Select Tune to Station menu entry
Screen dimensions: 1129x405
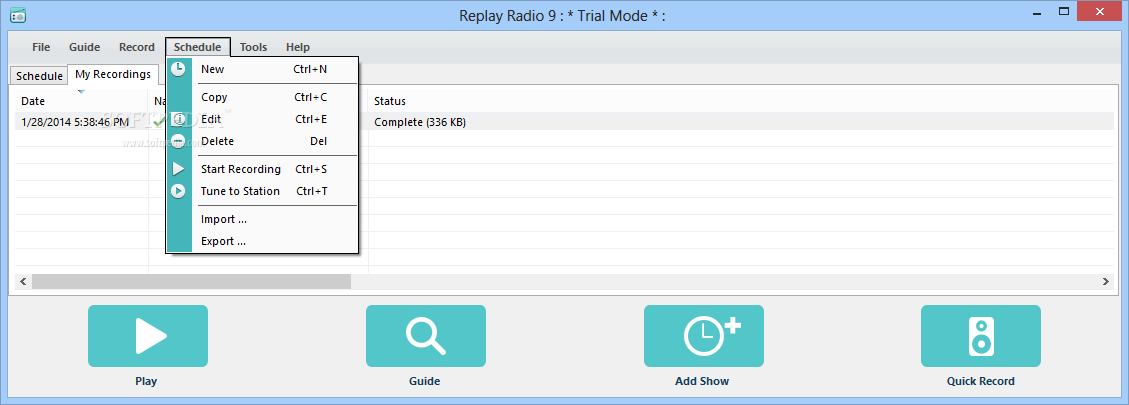coord(262,191)
